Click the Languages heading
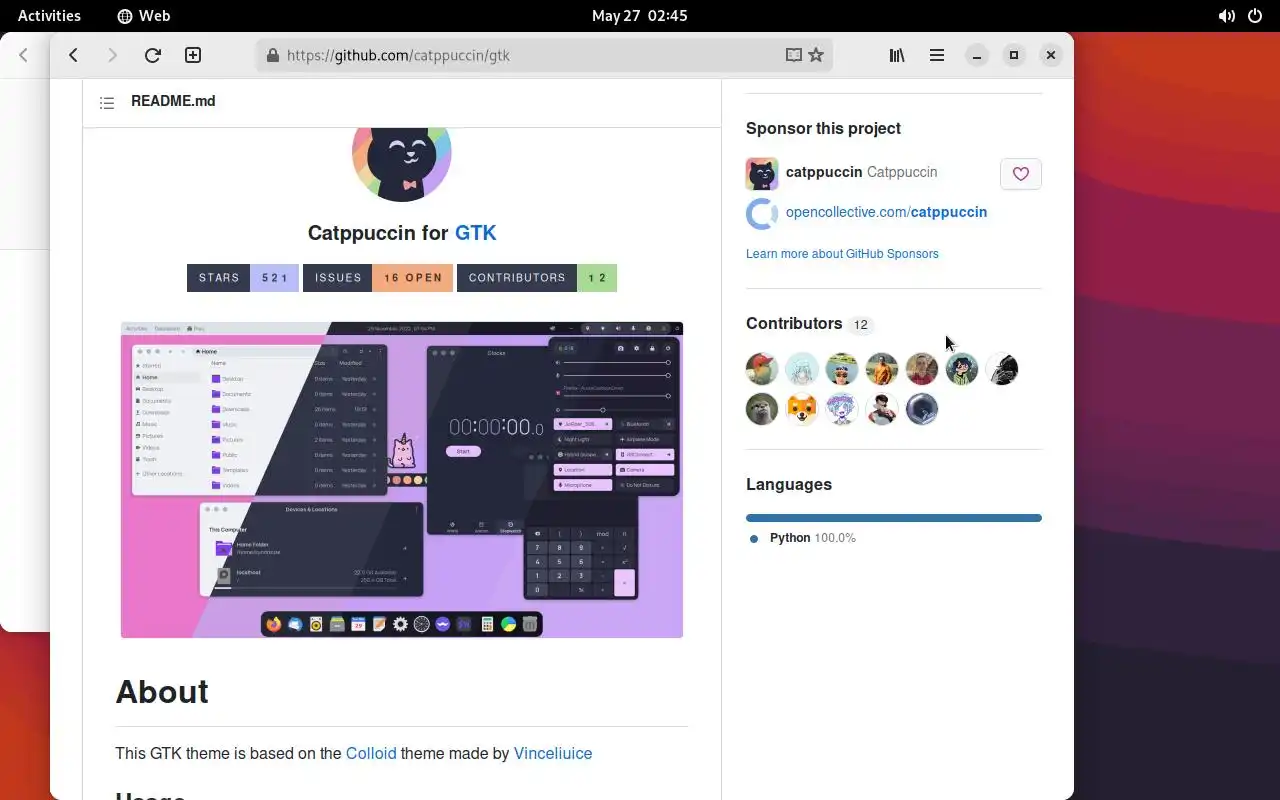Screen dimensions: 1280x800 [789, 484]
